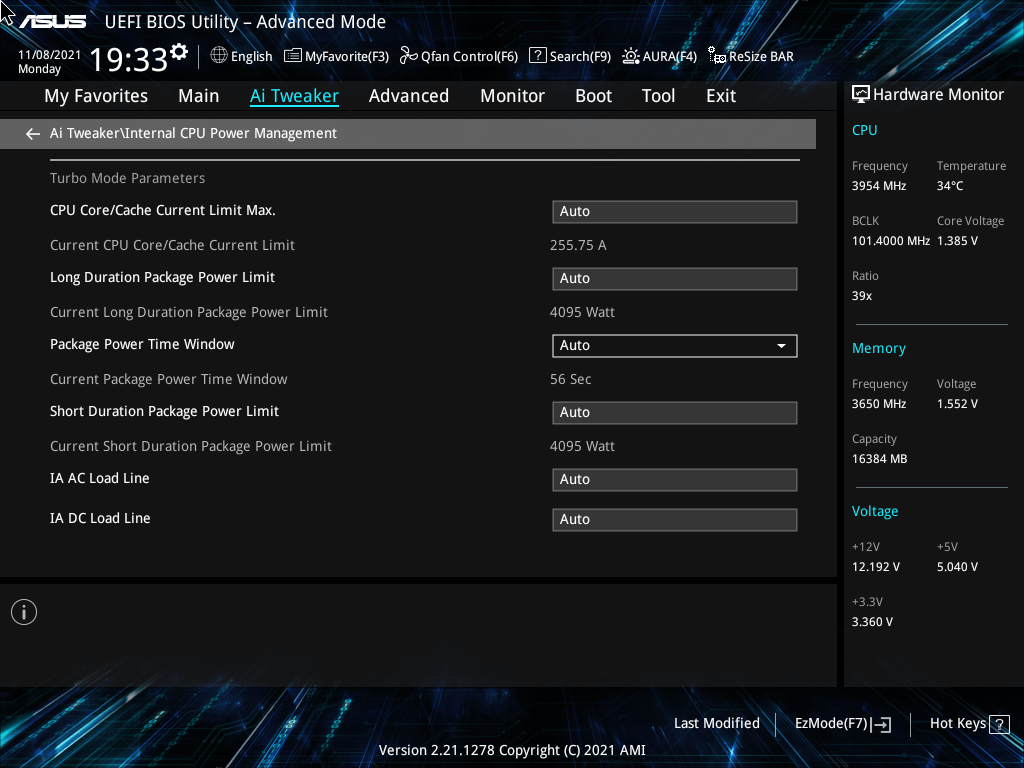Click the 3650 MHz memory frequency value
Viewport: 1024px width, 768px height.
879,404
